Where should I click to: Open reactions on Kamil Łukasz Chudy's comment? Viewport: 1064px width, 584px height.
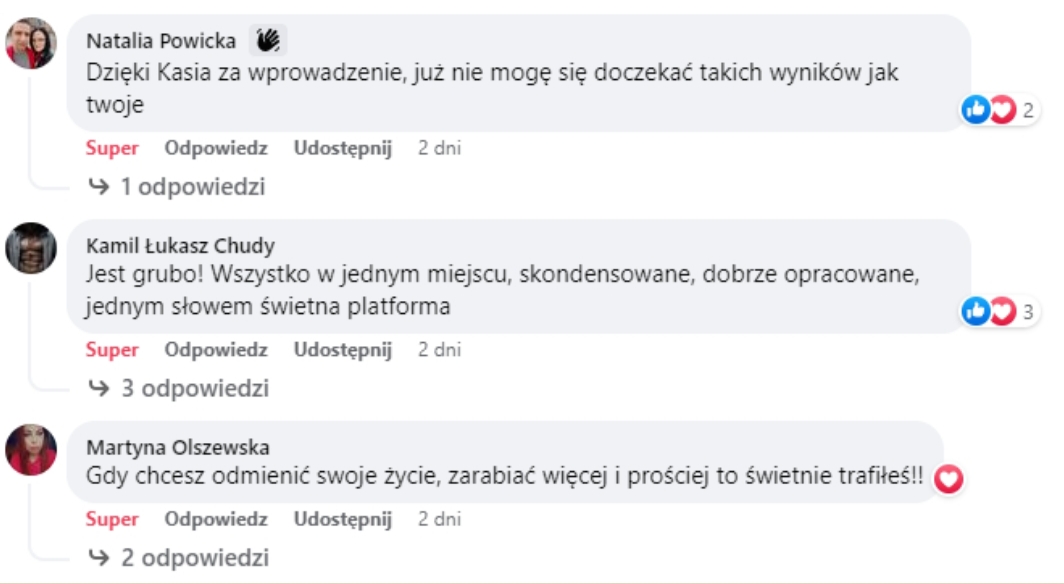pyautogui.click(x=998, y=312)
